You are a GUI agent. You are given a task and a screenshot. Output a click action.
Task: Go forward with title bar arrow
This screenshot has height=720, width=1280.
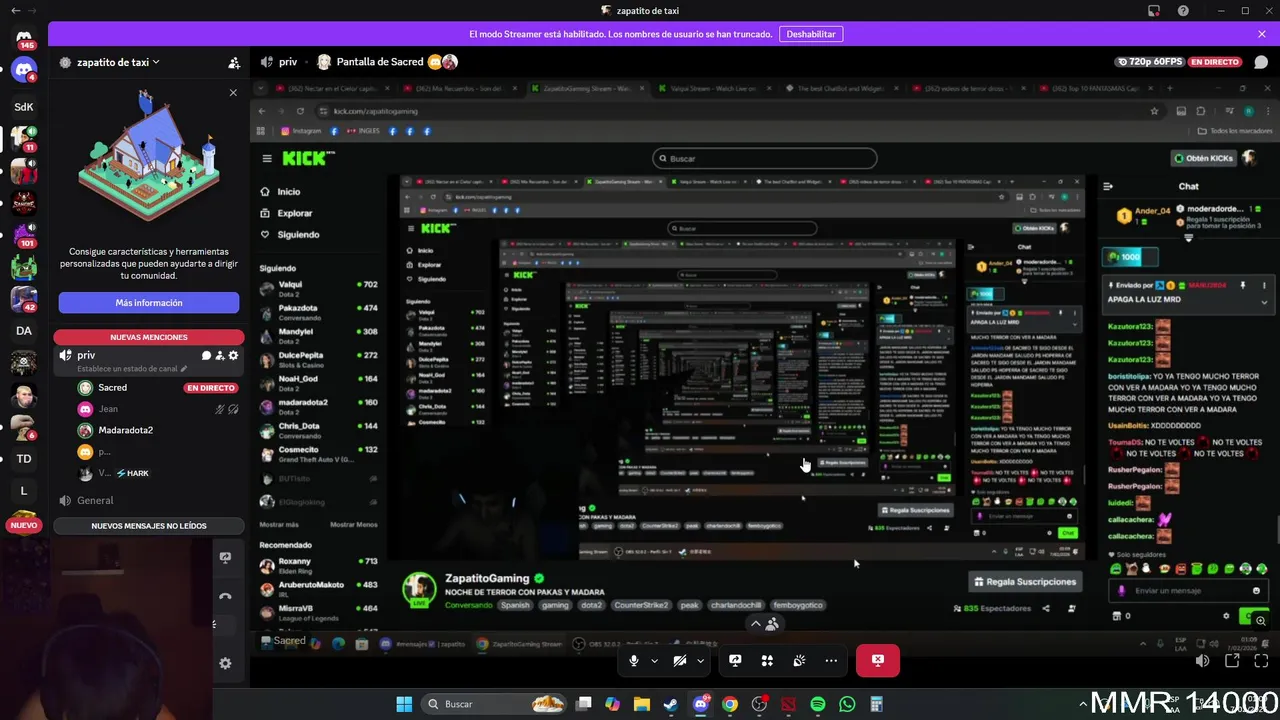point(31,11)
